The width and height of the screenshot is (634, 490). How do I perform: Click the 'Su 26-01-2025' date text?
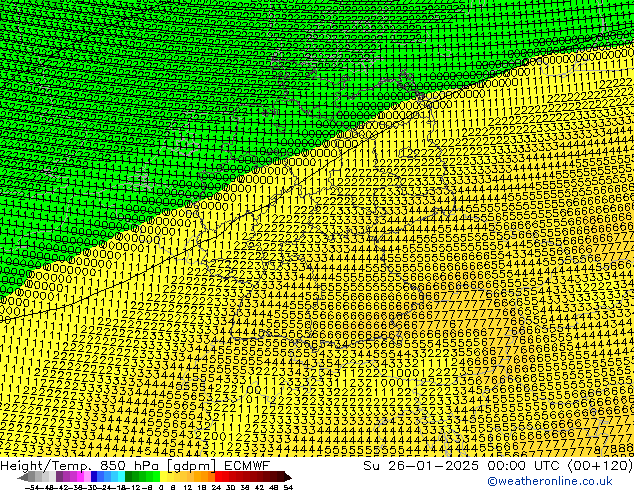(x=421, y=466)
